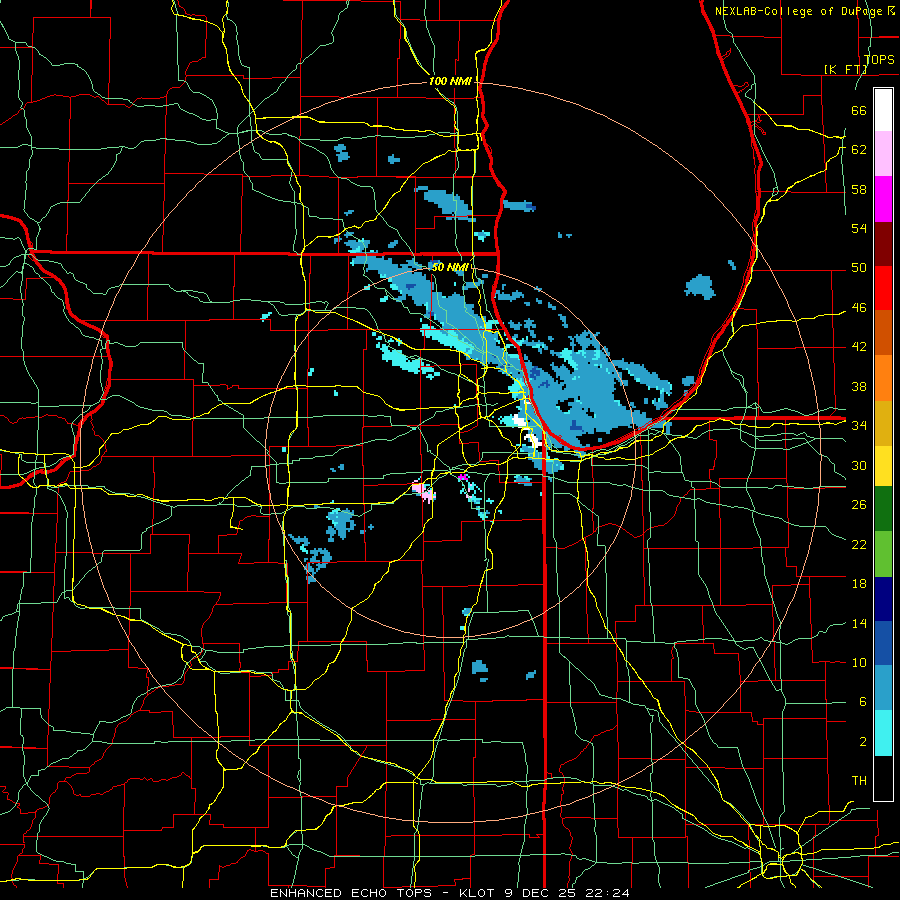Click the legend value 62

pos(859,149)
